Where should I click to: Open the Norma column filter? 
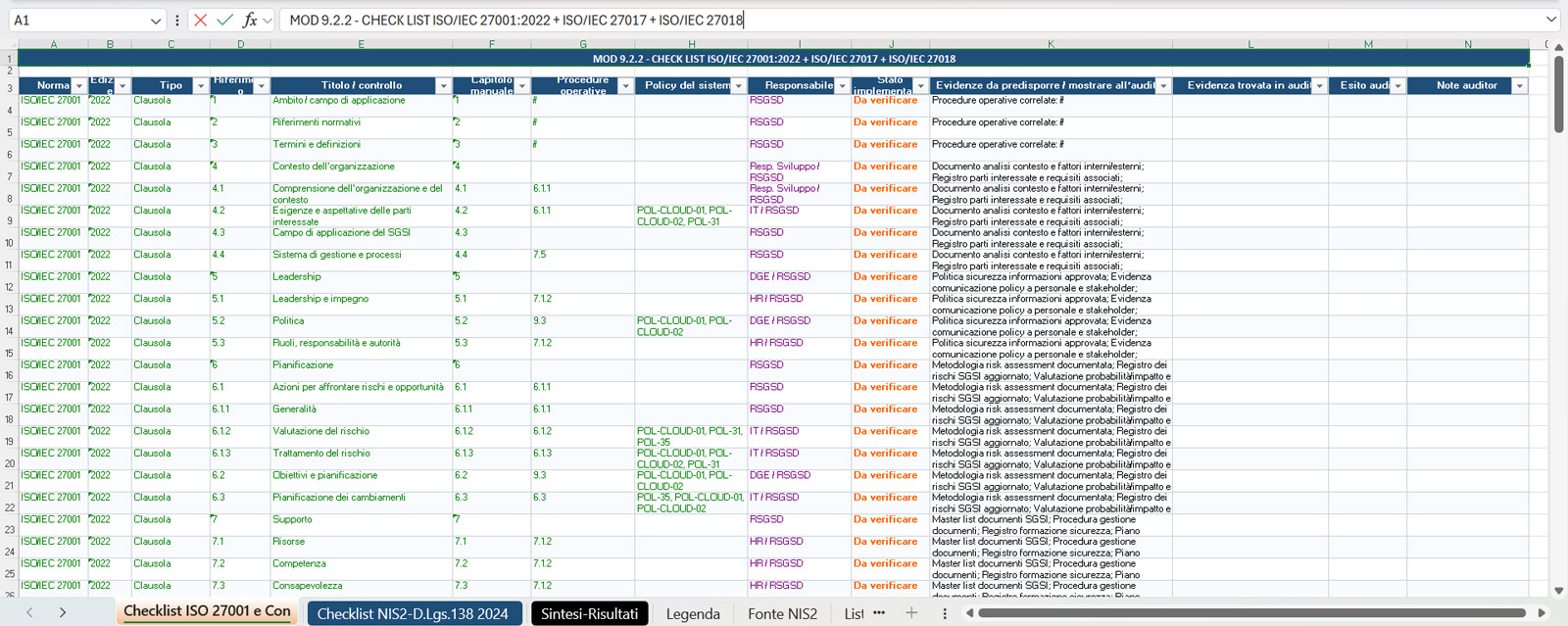click(79, 86)
